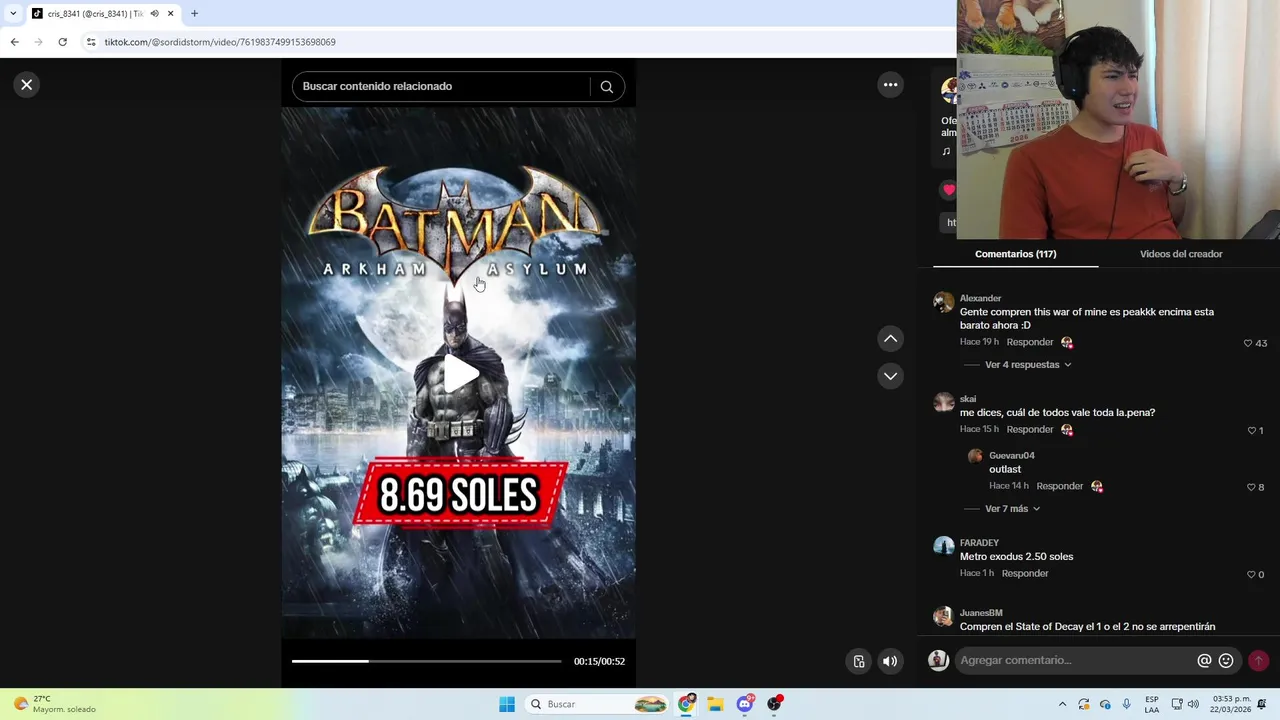Open Discord from the taskbar
Screen dimensions: 1280x720
pos(745,704)
